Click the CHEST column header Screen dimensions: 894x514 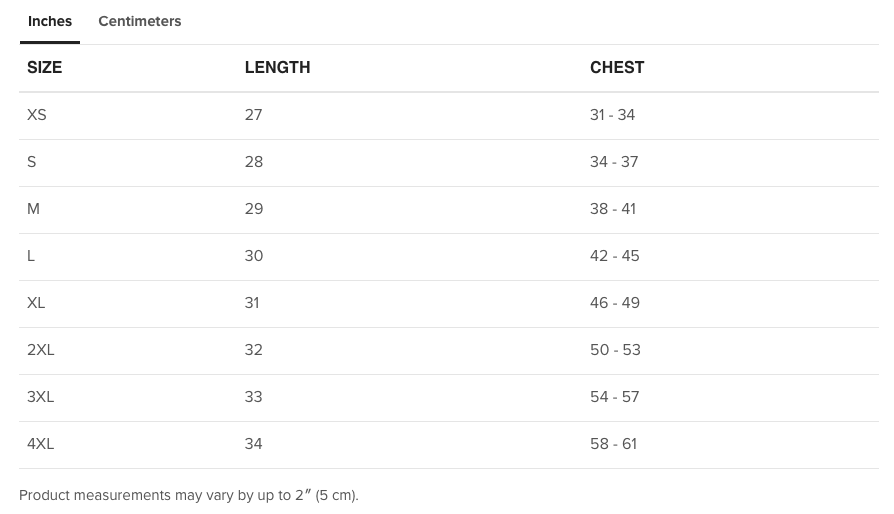click(x=617, y=67)
